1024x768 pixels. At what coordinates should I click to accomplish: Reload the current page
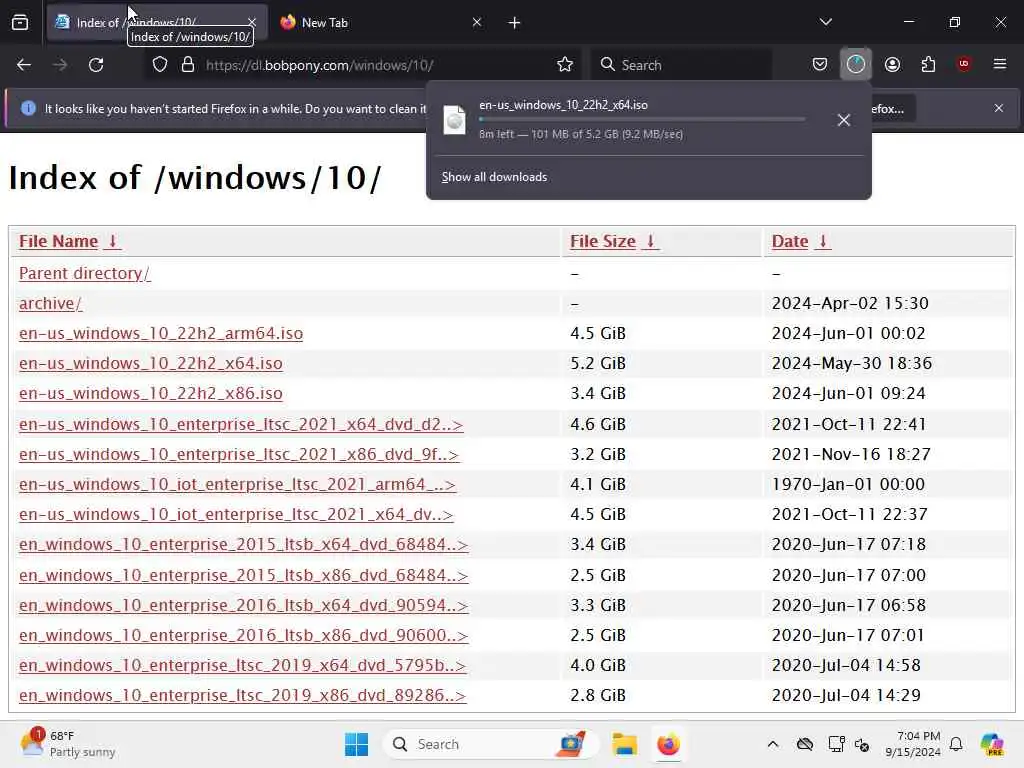click(96, 65)
